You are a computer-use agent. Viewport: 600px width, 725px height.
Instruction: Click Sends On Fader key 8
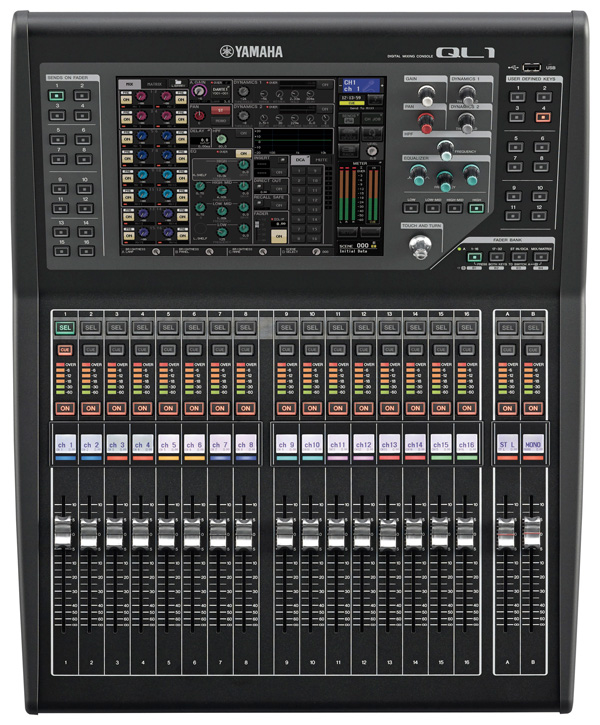[x=84, y=160]
